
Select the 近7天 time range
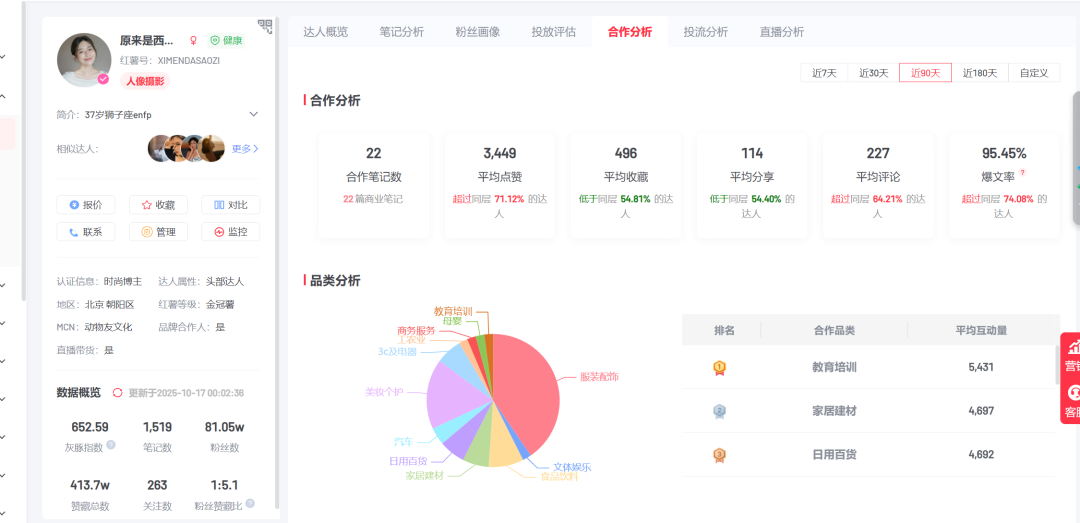pos(824,73)
